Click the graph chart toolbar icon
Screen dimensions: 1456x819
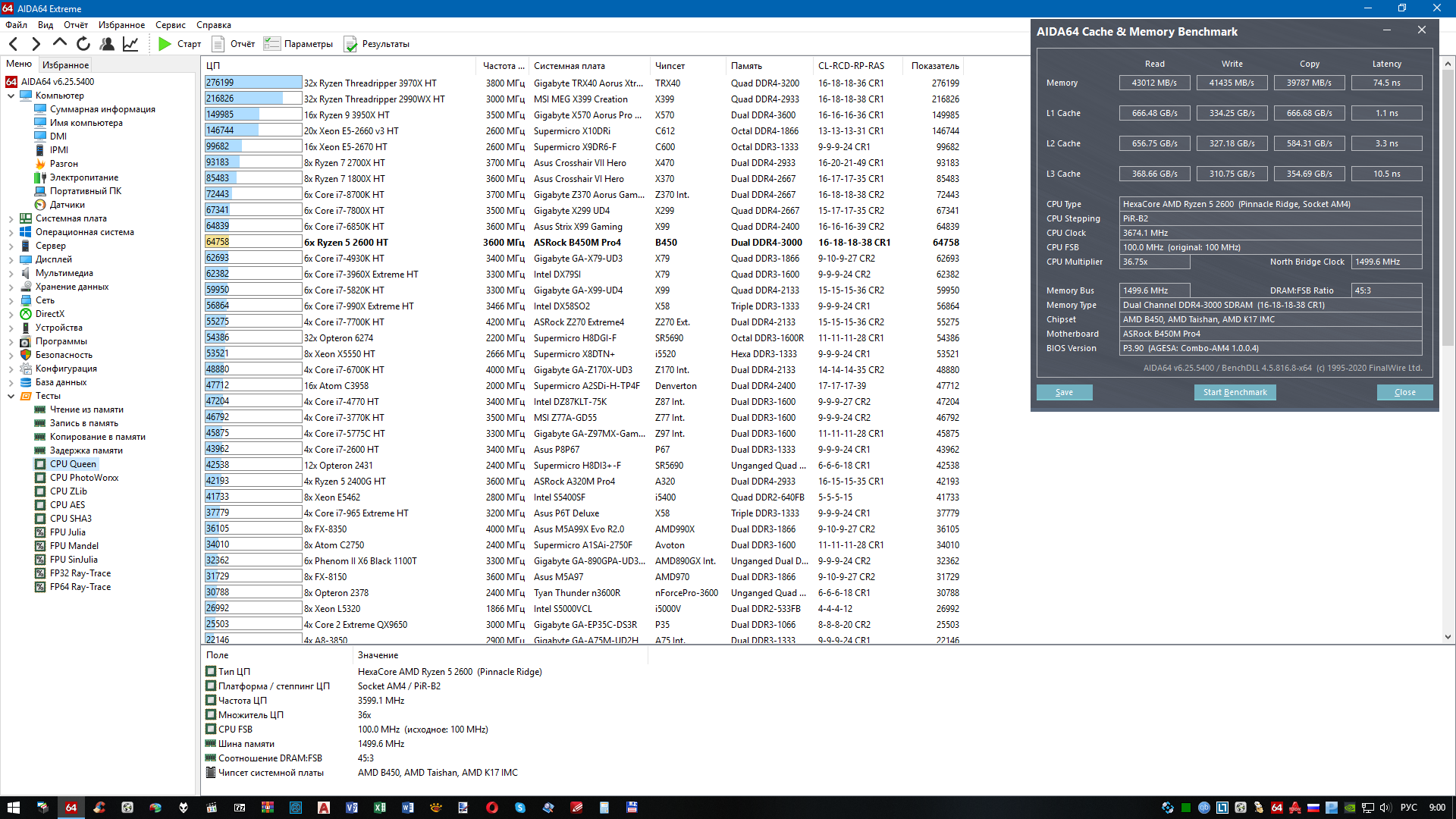pyautogui.click(x=130, y=44)
